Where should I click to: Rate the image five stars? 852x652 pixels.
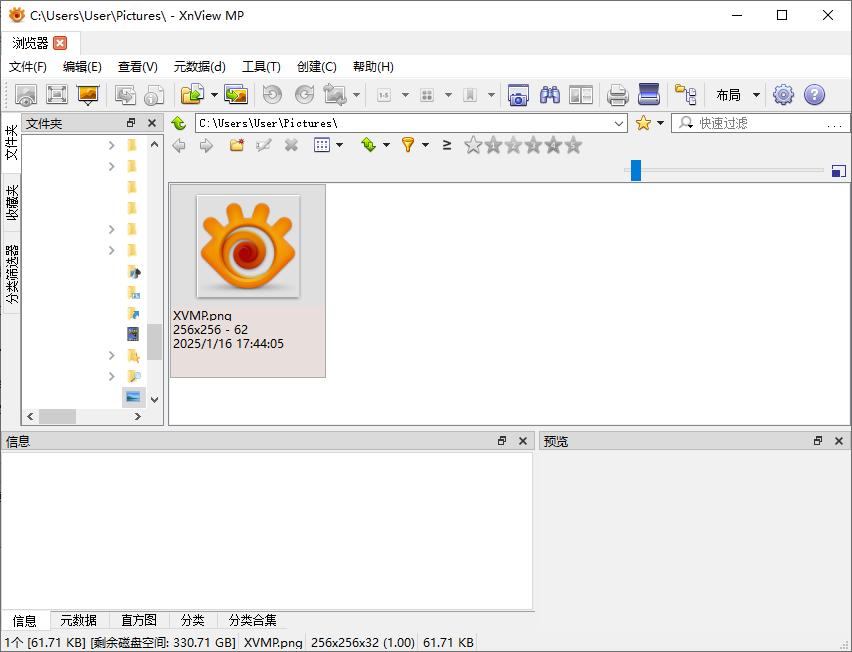coord(572,145)
